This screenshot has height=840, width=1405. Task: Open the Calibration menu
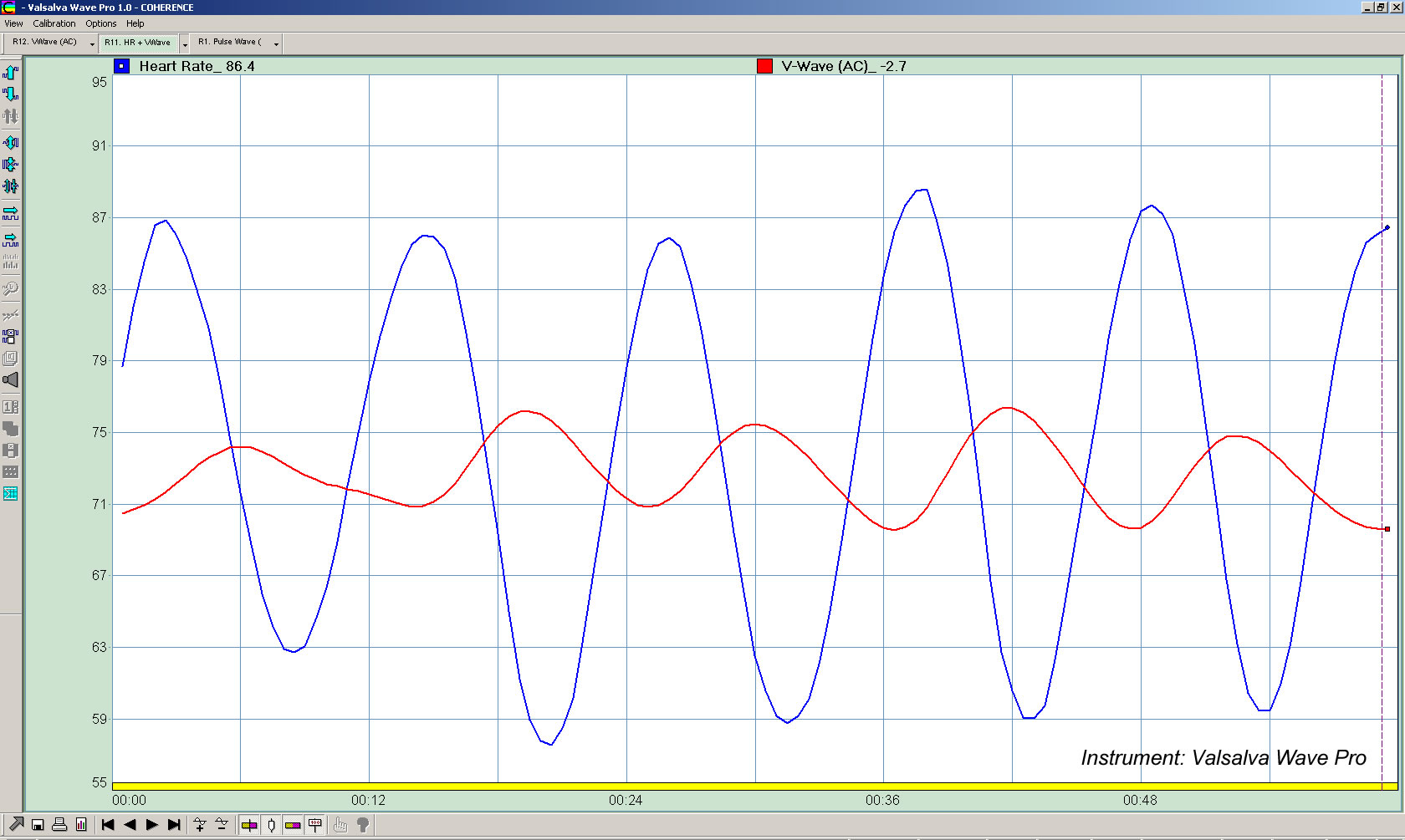click(x=54, y=23)
